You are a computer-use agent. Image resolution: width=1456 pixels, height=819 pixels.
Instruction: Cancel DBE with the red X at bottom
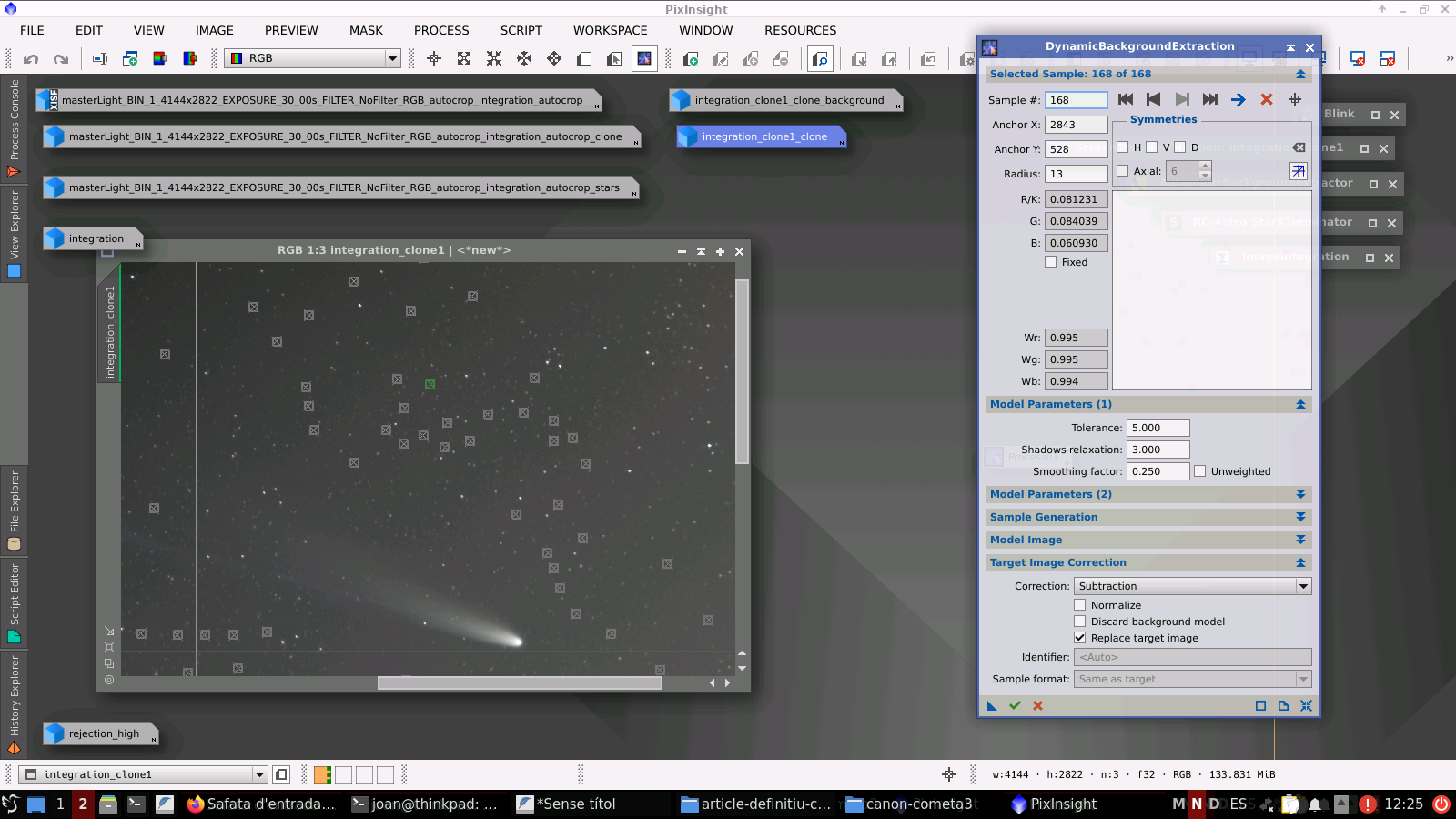tap(1037, 705)
